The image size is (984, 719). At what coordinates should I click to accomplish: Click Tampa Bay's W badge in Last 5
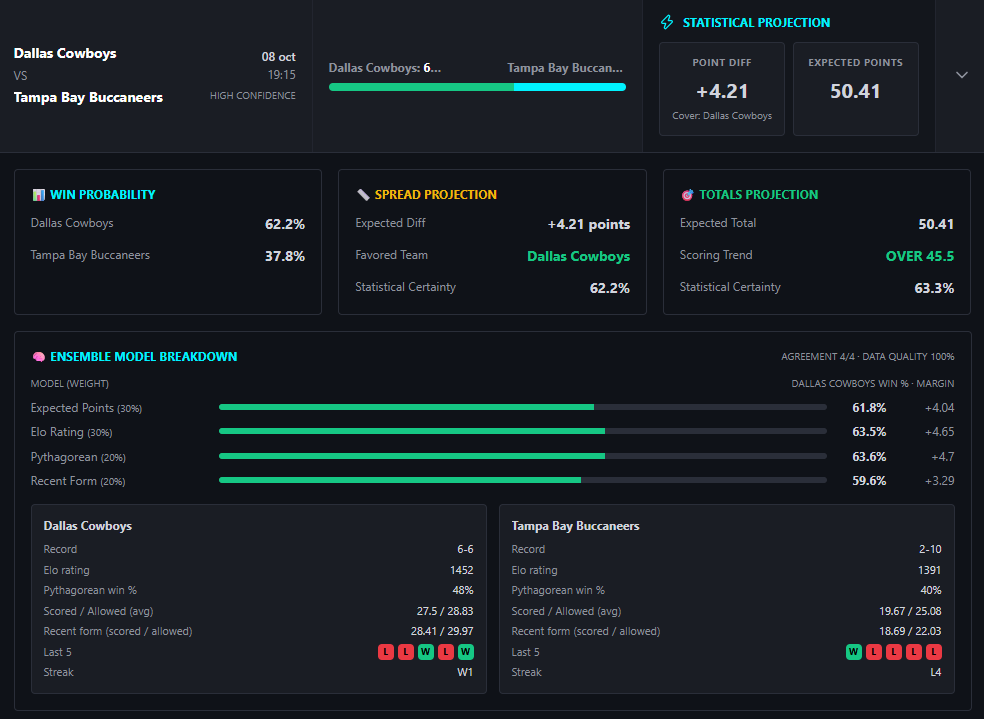pyautogui.click(x=853, y=652)
